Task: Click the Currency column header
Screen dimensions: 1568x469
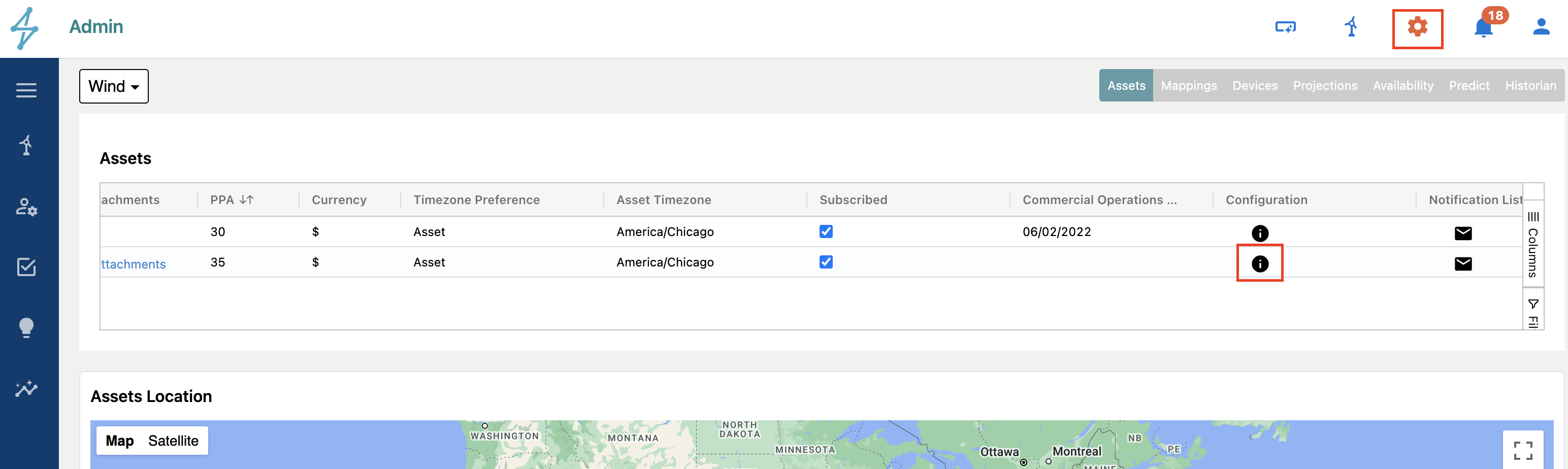Action: tap(339, 199)
